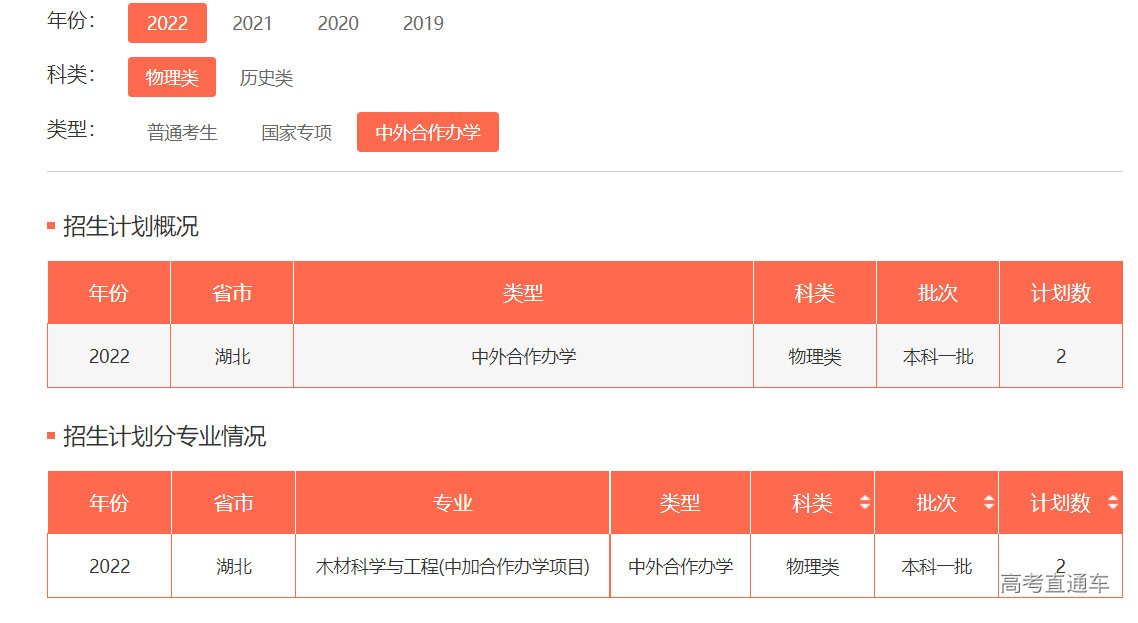Viewport: 1138px width, 623px height.
Task: Switch to 历史类 subject category
Action: click(x=266, y=78)
